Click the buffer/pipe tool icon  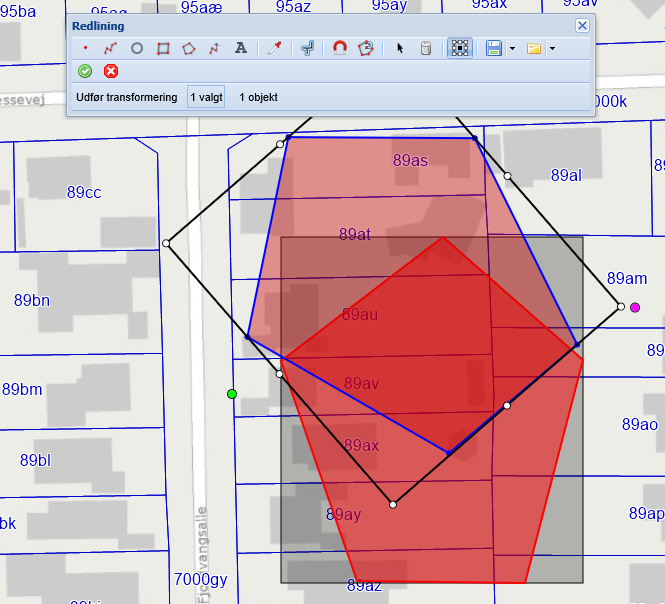[x=308, y=48]
